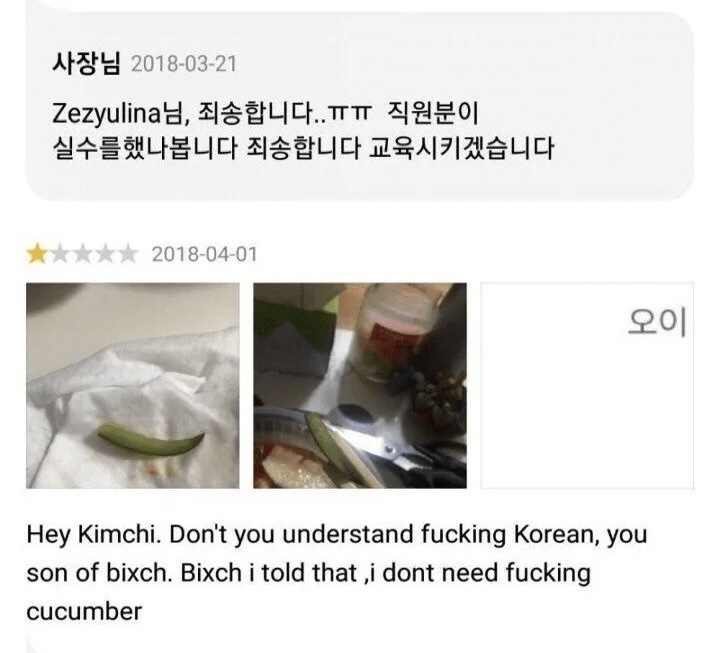Click the 교육시키겠습니다 text in reply
720x653 pixels.
point(461,148)
